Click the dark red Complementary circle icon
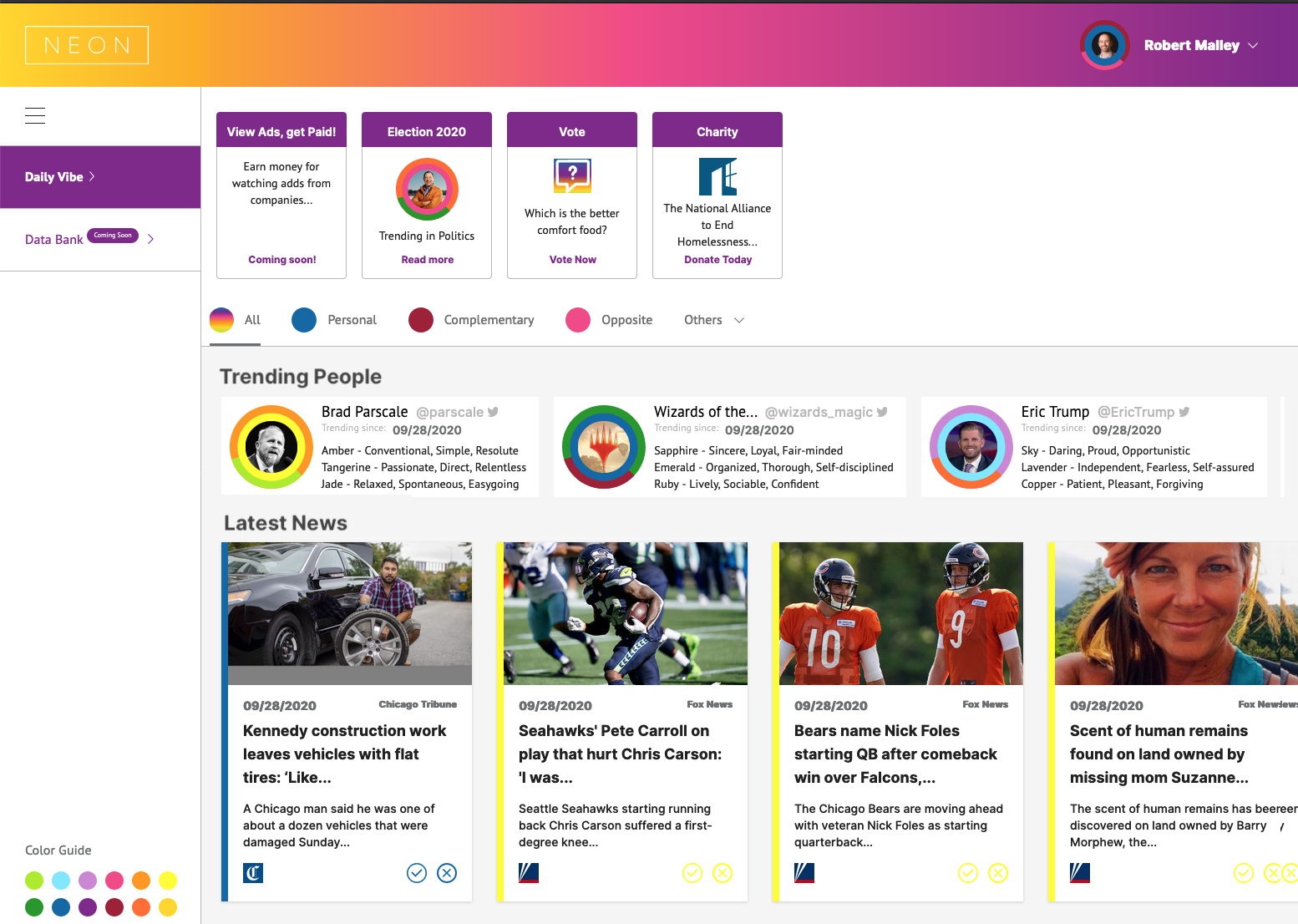 [x=421, y=320]
